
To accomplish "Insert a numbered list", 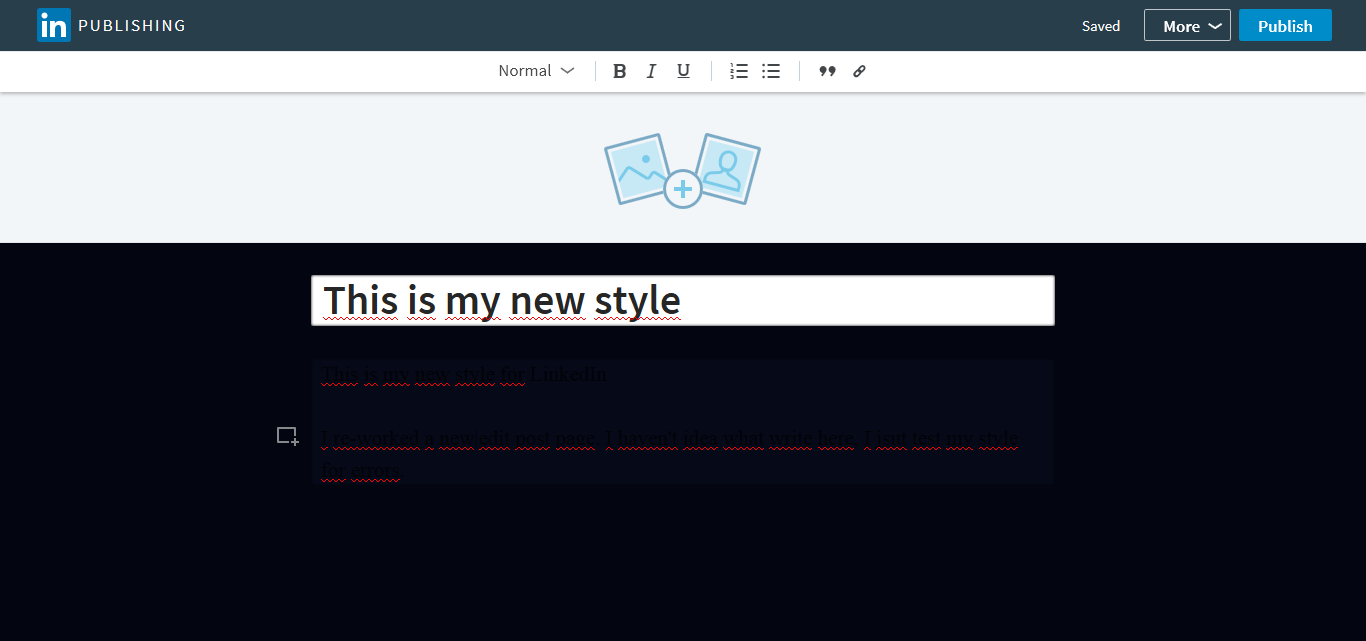I will click(x=739, y=71).
